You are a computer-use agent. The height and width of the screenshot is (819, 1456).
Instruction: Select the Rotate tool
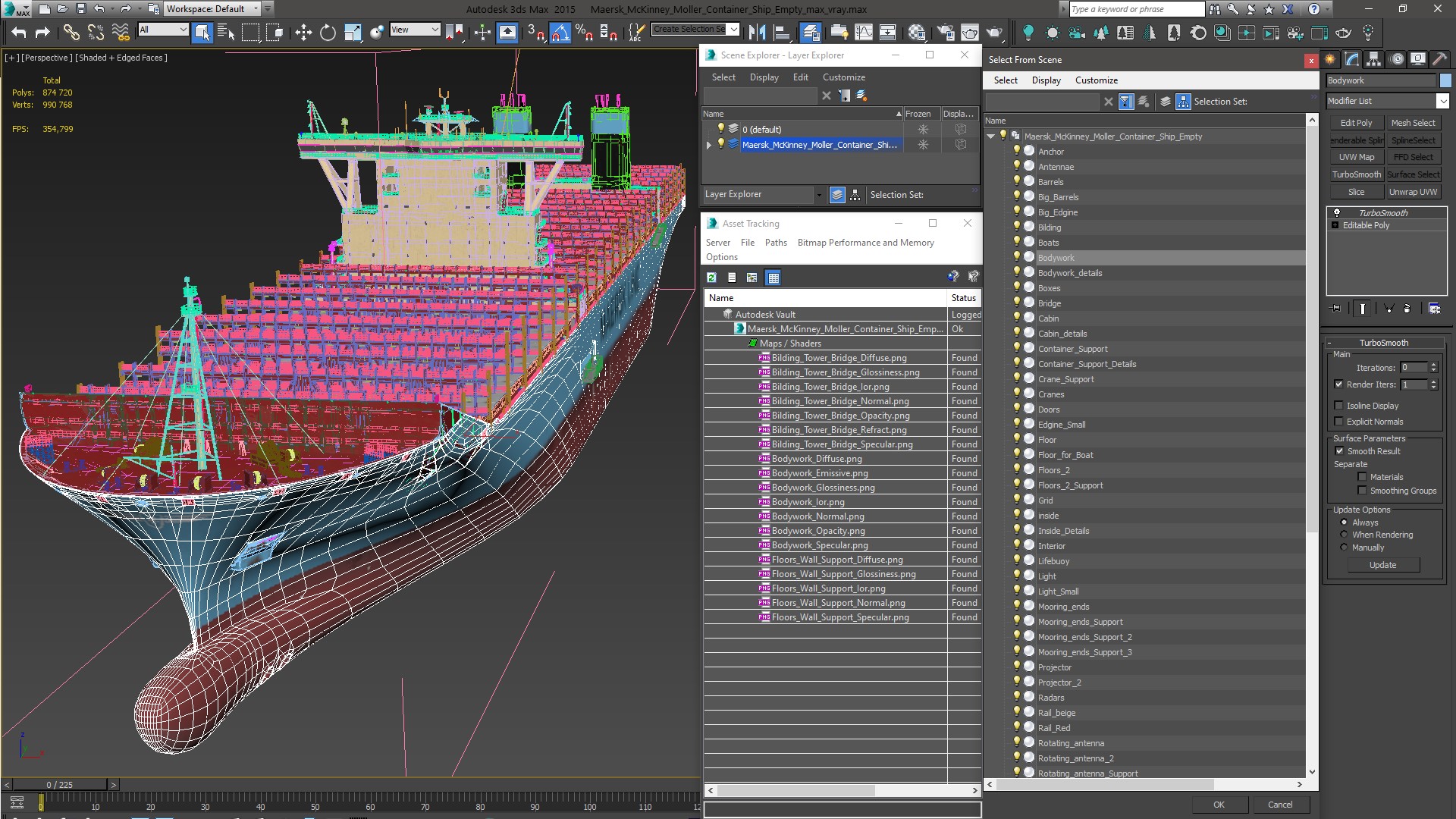pos(328,32)
